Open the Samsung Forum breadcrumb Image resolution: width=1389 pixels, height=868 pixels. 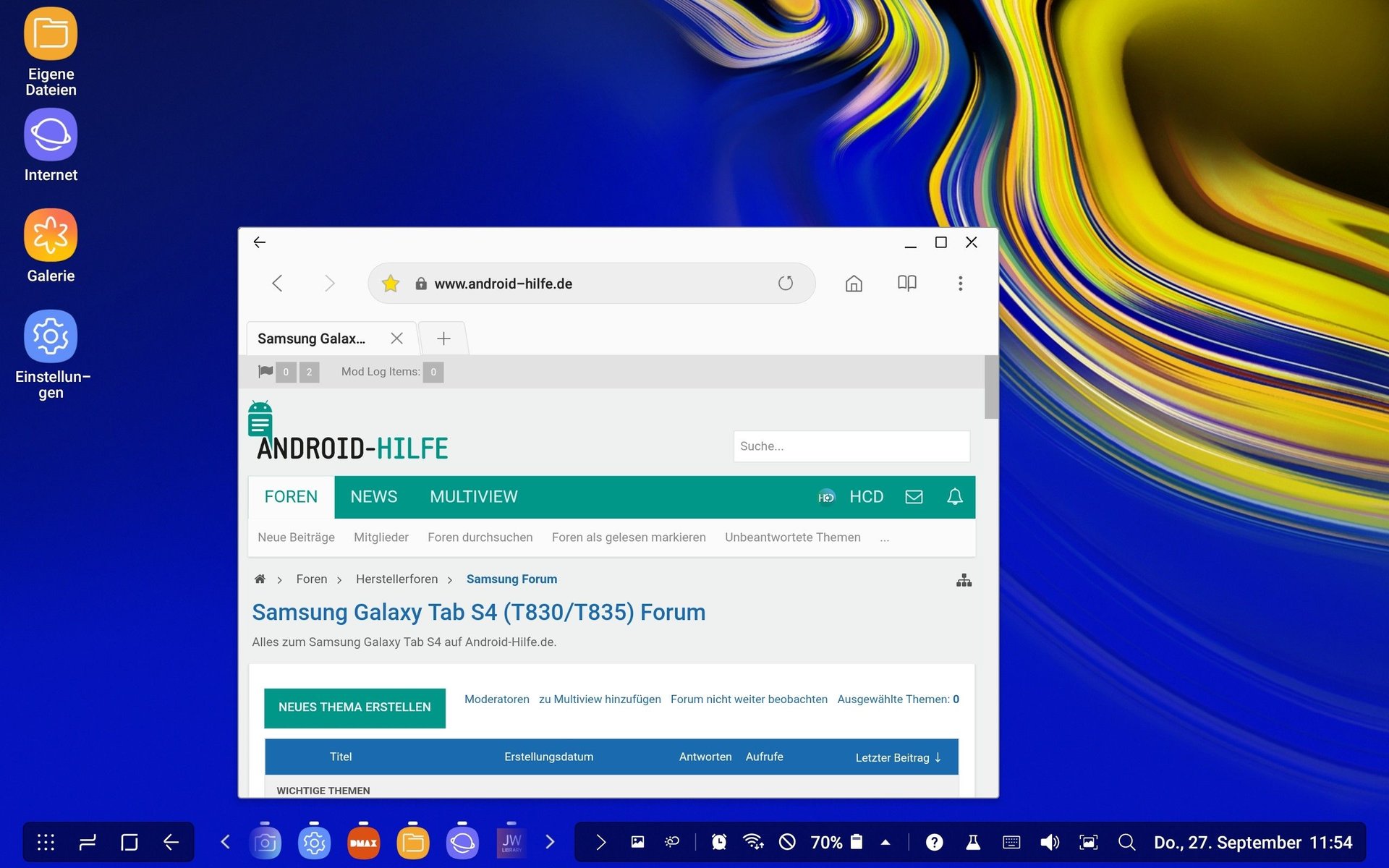511,579
